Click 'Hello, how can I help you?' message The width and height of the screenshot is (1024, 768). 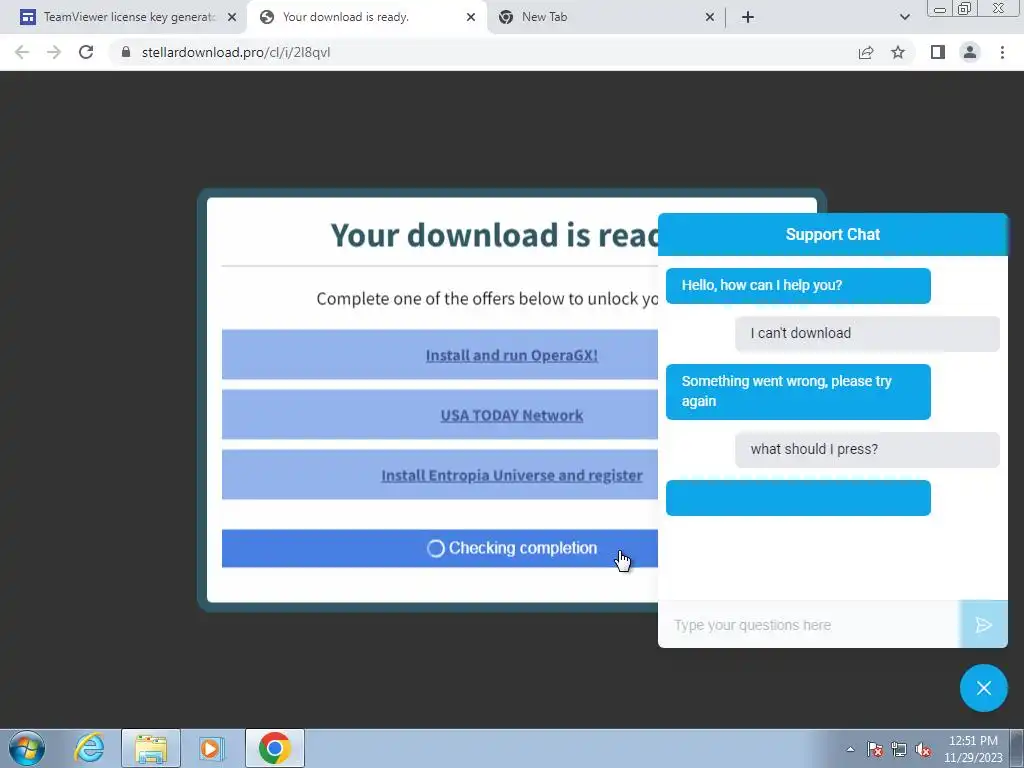[798, 285]
